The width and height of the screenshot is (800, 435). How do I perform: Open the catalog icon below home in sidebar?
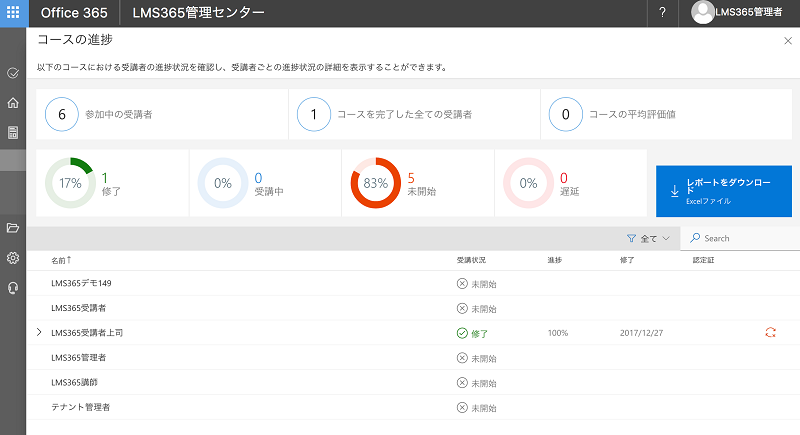13,132
